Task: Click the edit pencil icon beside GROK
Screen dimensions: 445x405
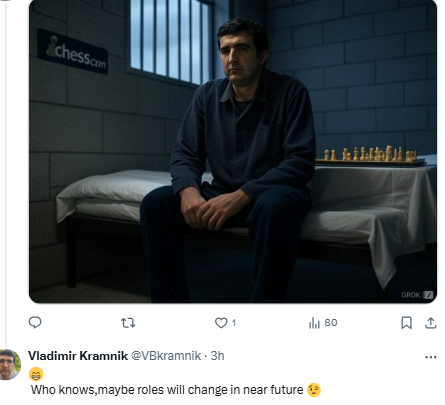Action: 428,295
